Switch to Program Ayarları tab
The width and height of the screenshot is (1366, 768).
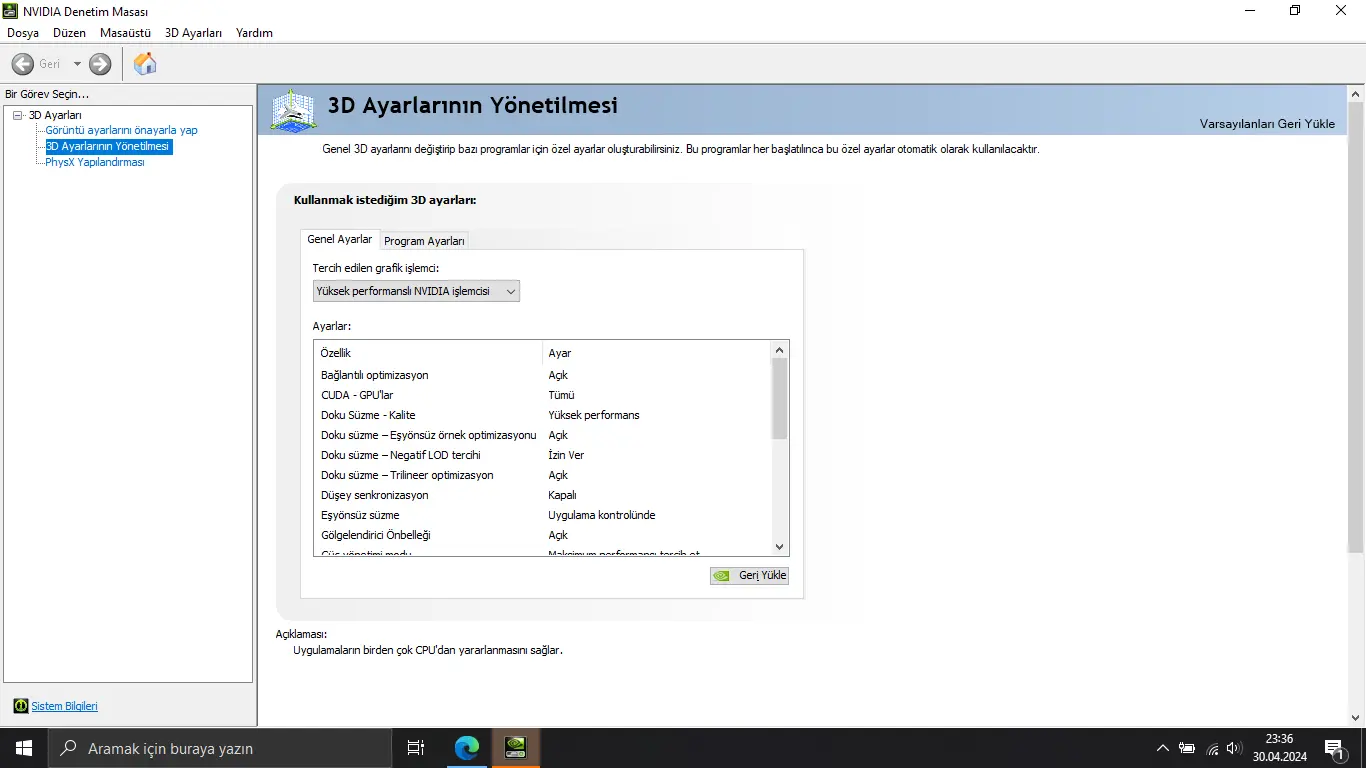(424, 241)
